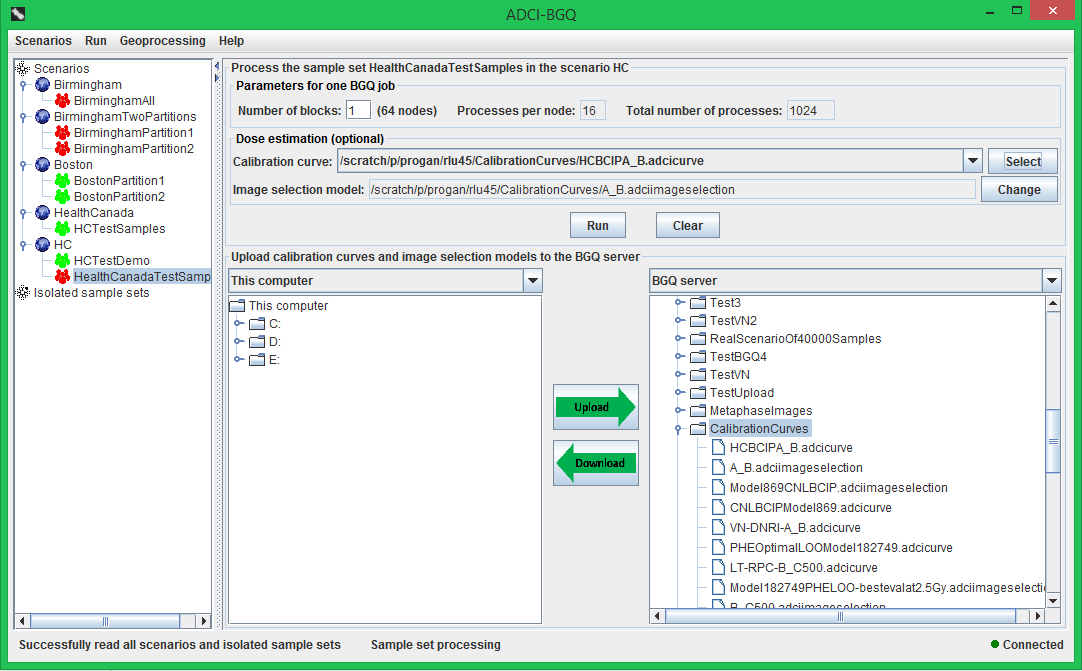Click the green Download arrow button
The height and width of the screenshot is (671, 1082).
point(596,463)
